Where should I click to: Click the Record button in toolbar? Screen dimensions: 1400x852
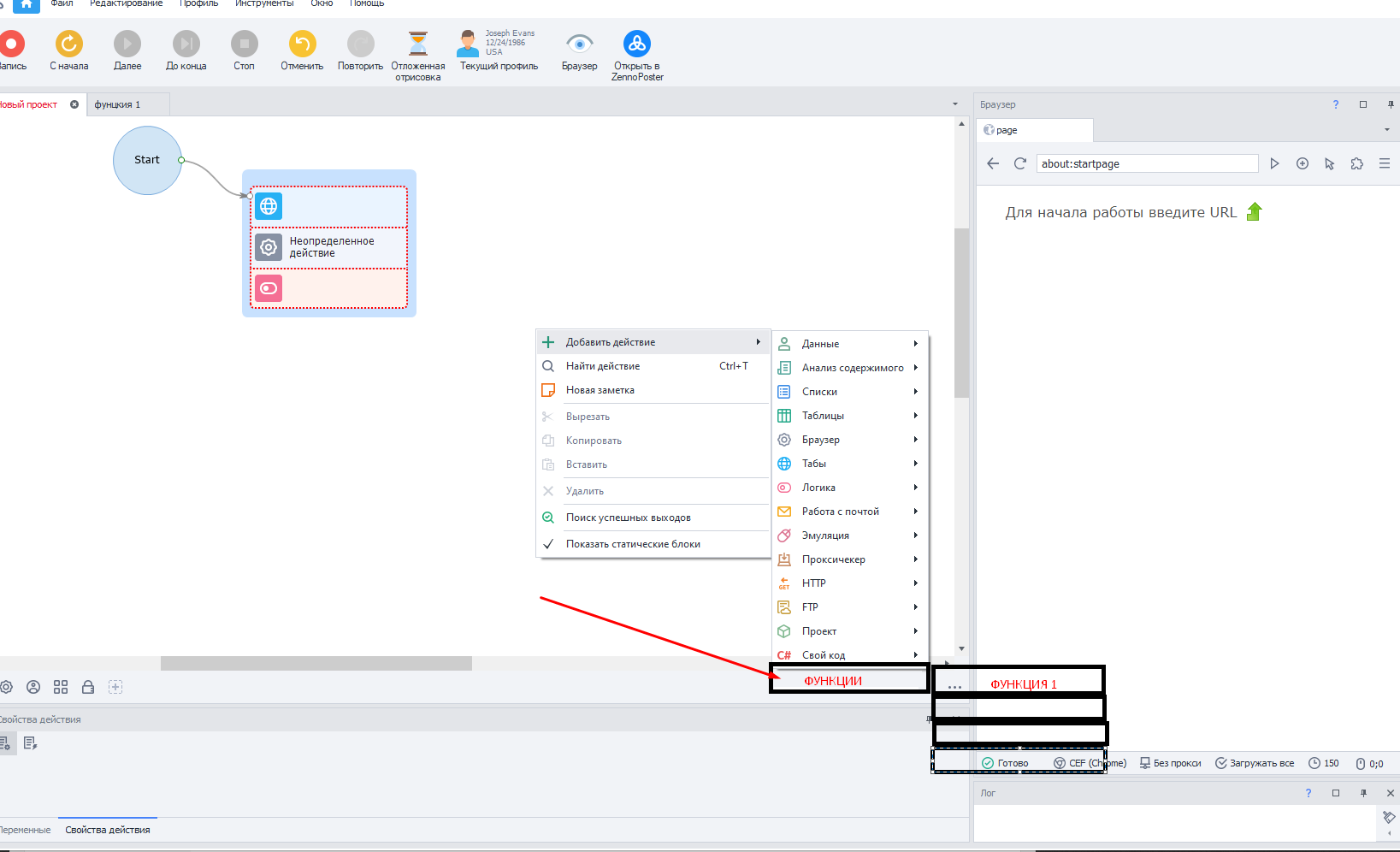point(12,44)
